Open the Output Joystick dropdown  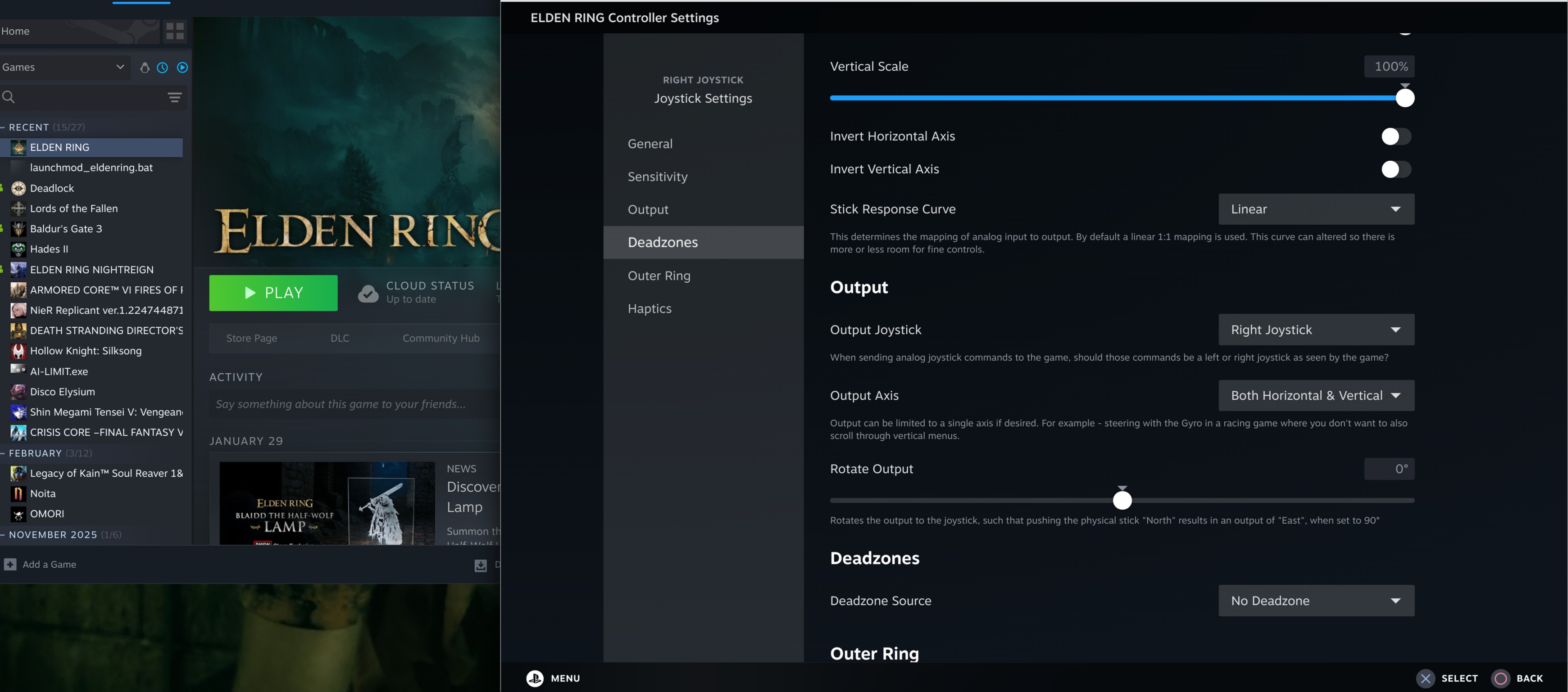(x=1315, y=330)
